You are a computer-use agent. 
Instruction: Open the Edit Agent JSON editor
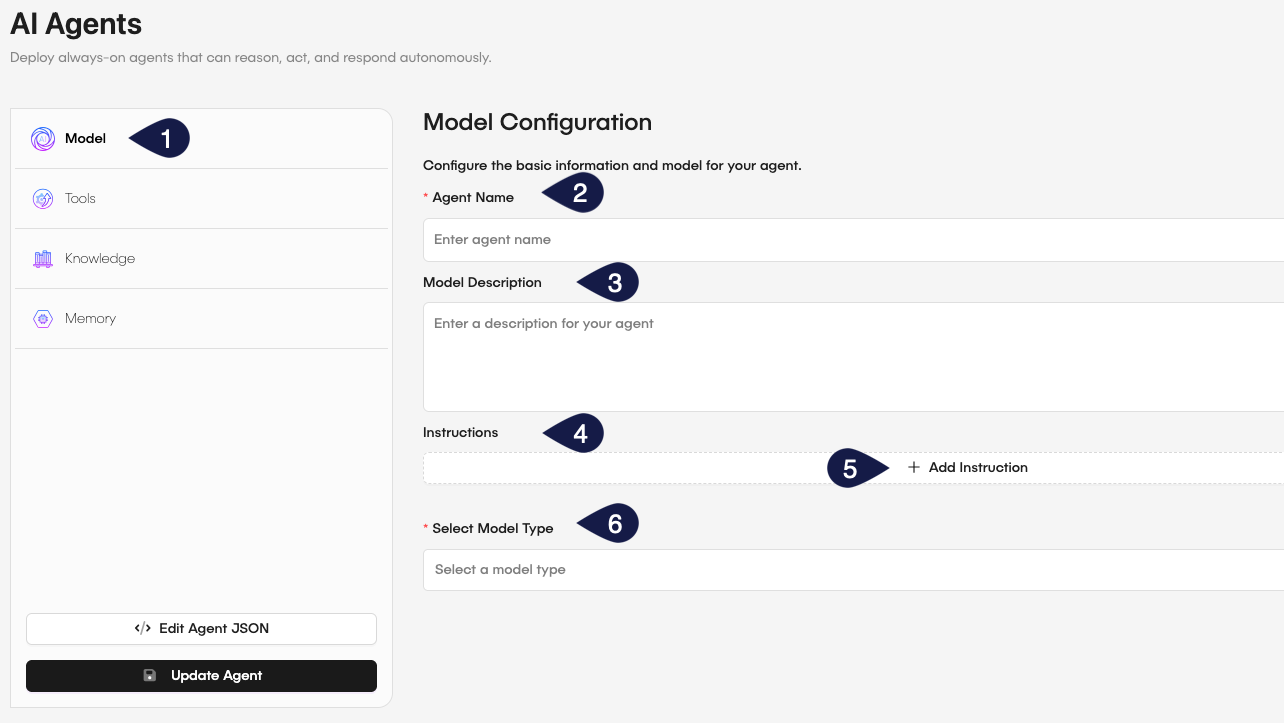pos(200,628)
